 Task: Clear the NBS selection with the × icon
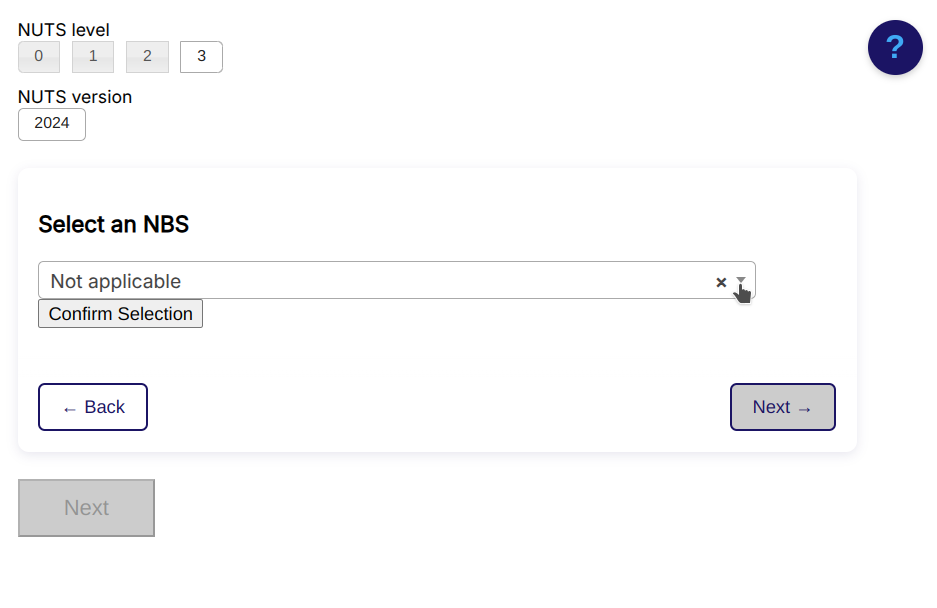[721, 282]
